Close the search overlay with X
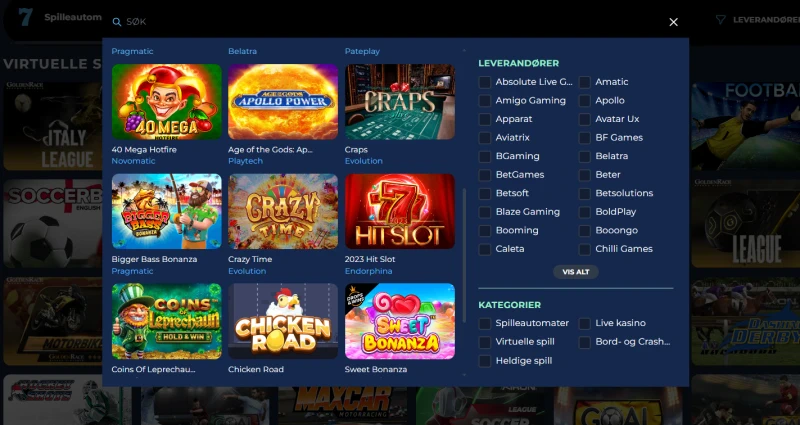The height and width of the screenshot is (425, 800). pyautogui.click(x=673, y=22)
